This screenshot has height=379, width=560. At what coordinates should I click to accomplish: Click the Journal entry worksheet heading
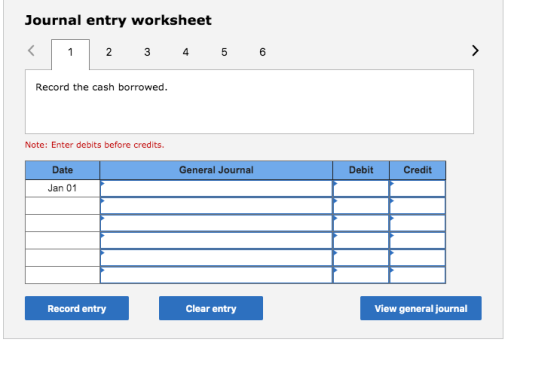click(x=118, y=20)
